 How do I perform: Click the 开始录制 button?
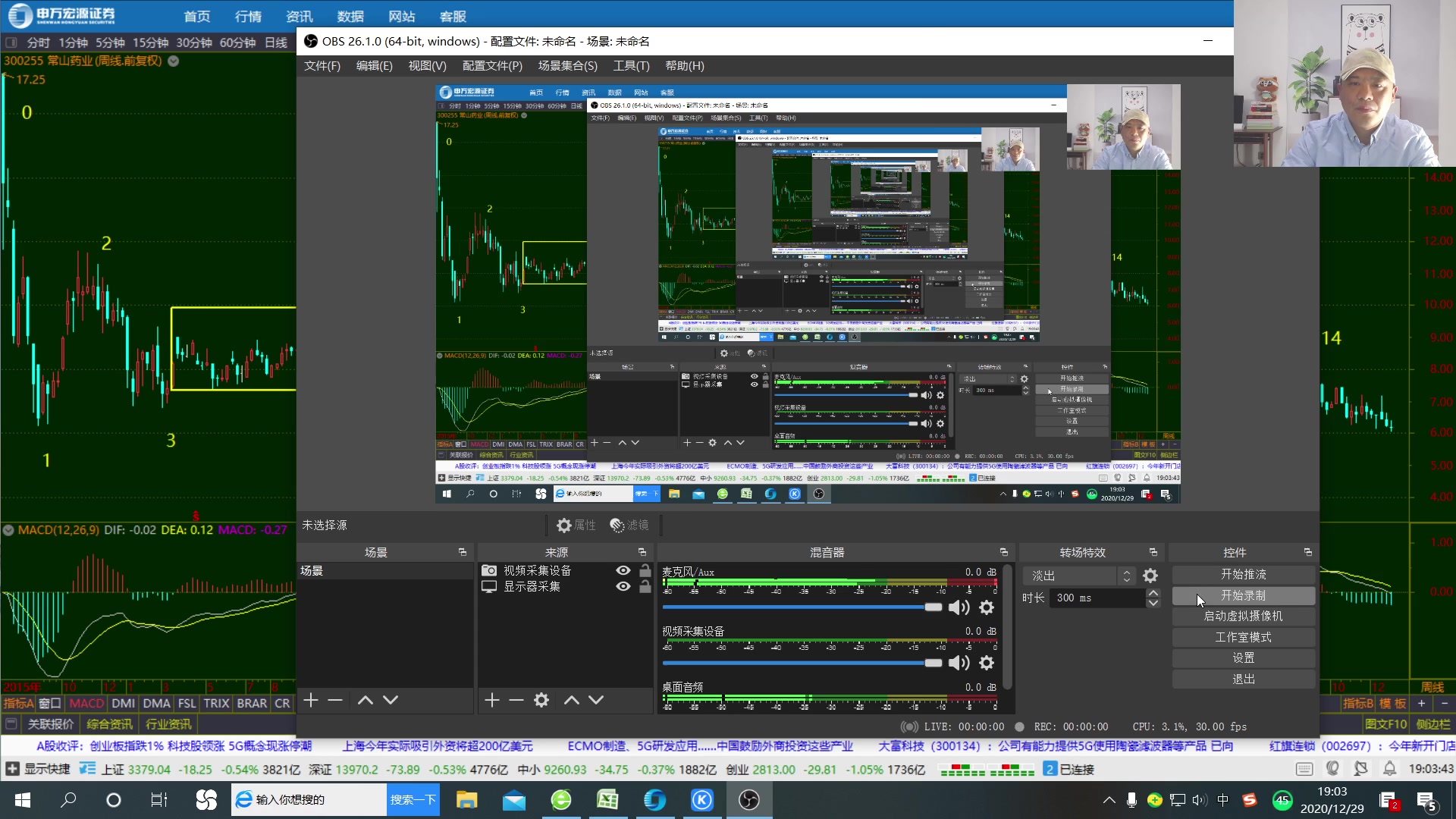tap(1244, 595)
